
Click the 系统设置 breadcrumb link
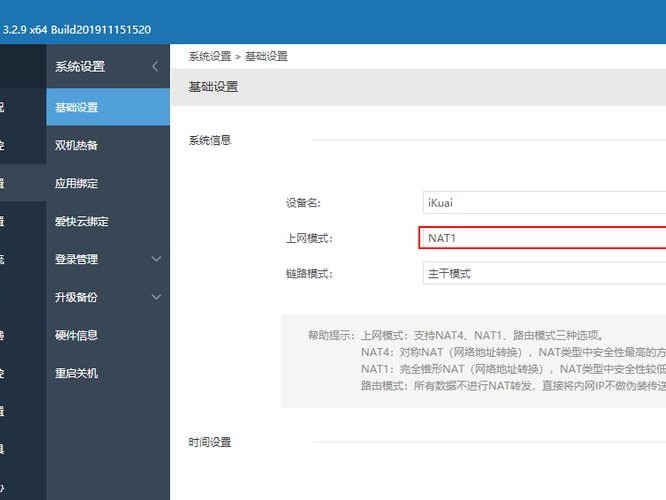(209, 56)
